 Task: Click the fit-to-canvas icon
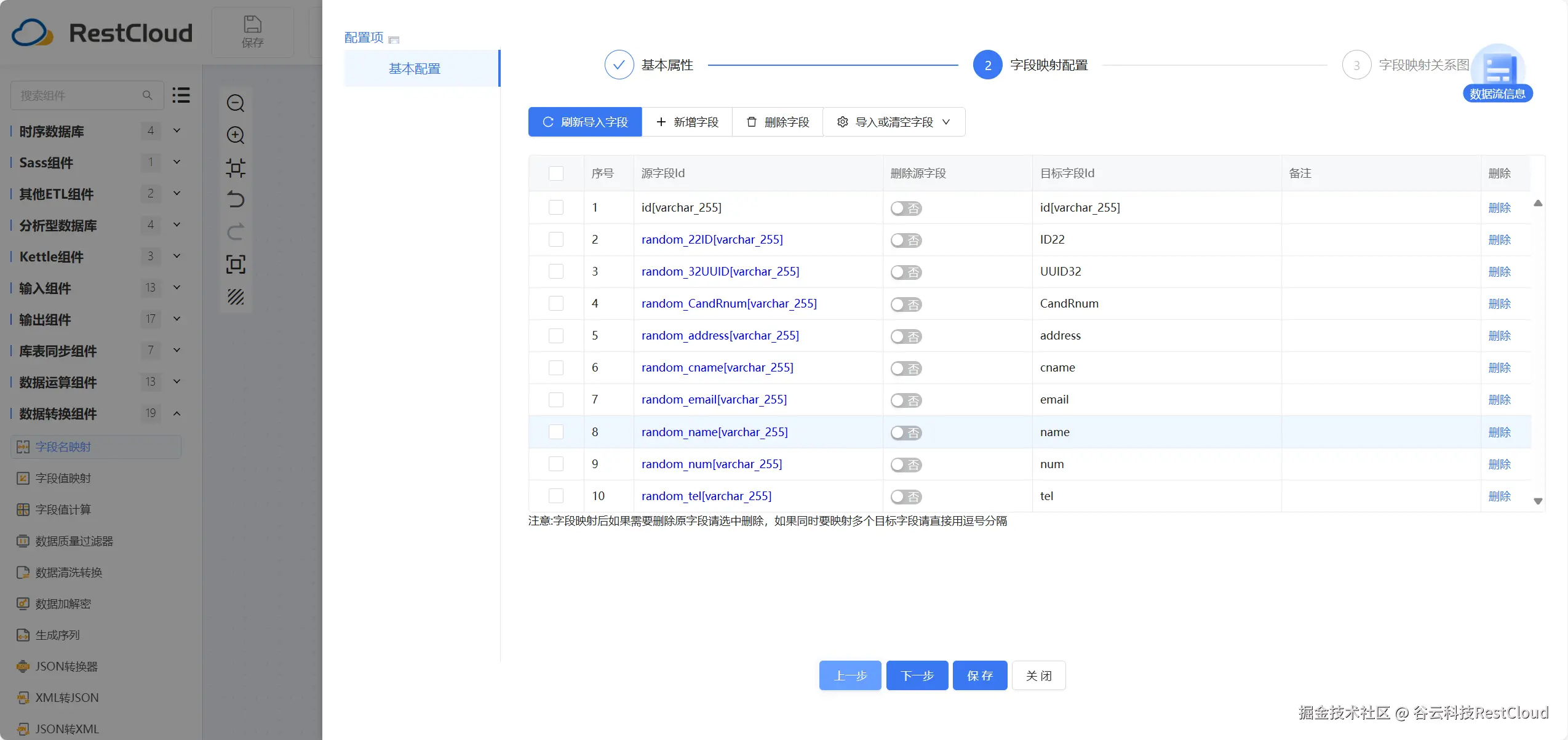coord(236,167)
